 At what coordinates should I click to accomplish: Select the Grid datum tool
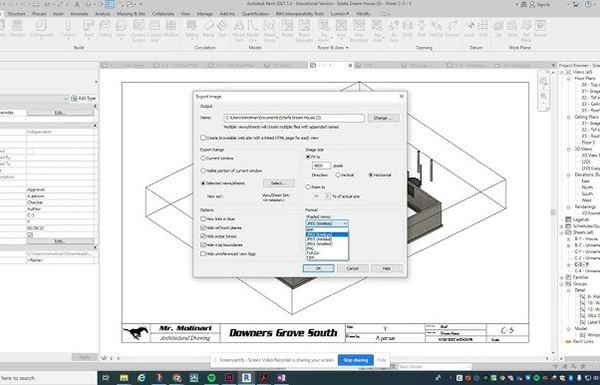(x=483, y=29)
